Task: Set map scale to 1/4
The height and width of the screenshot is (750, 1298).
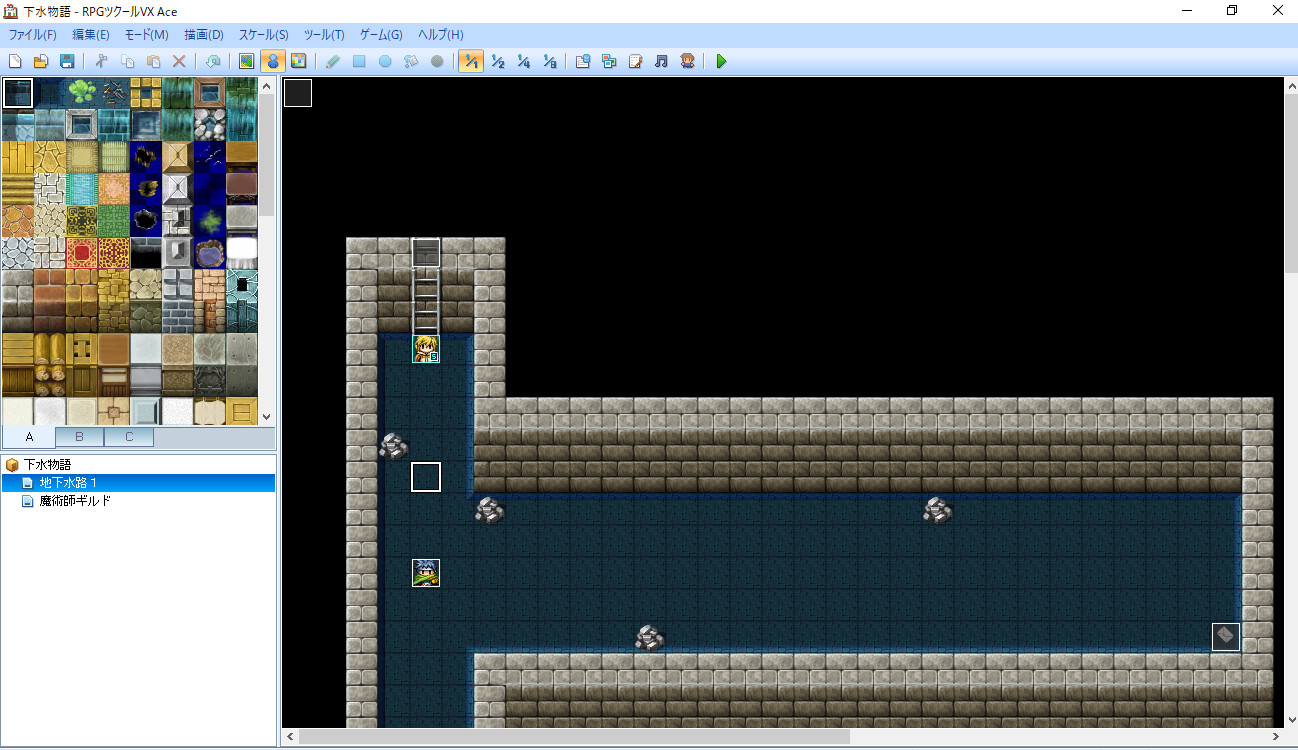Action: pos(523,62)
